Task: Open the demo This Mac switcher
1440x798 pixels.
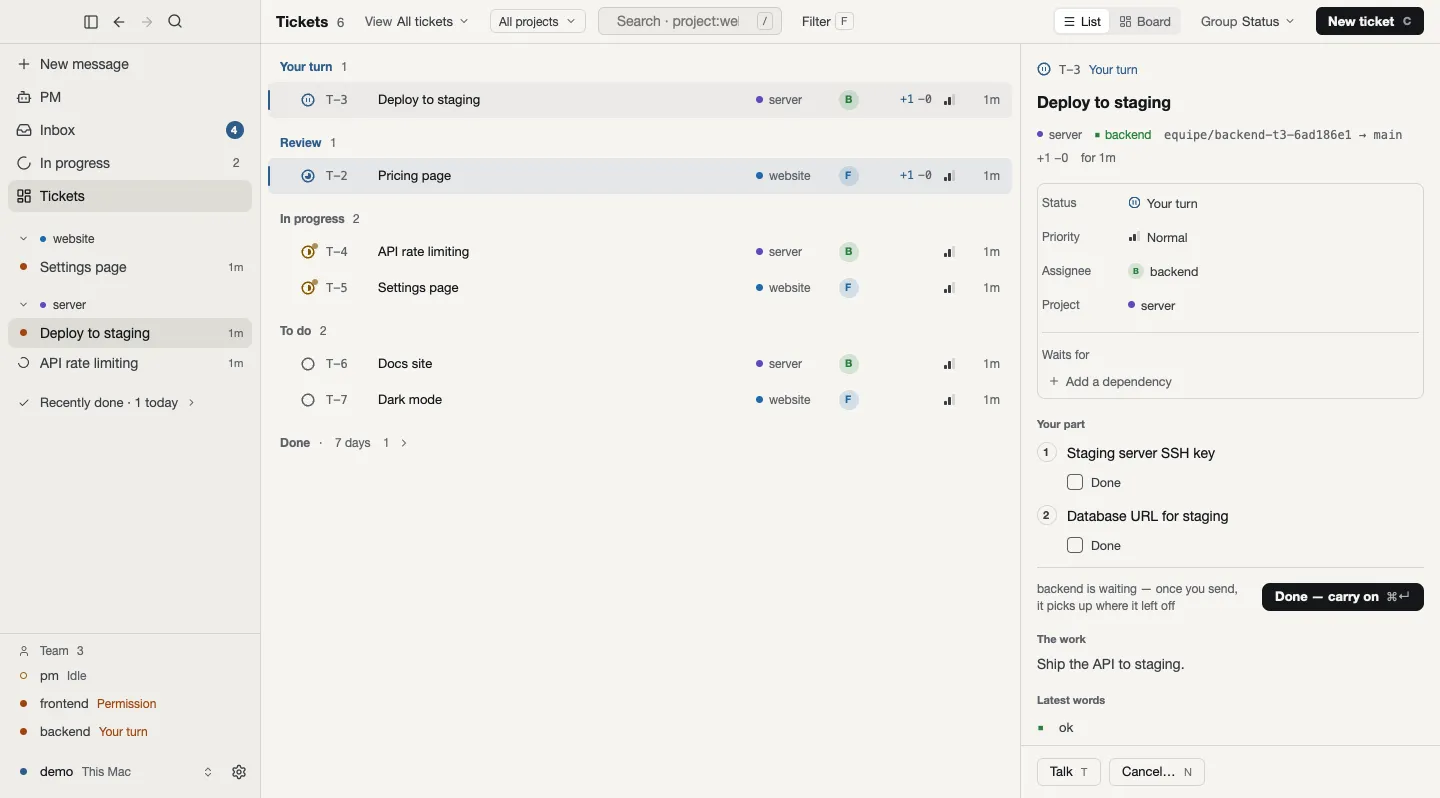Action: coord(116,772)
